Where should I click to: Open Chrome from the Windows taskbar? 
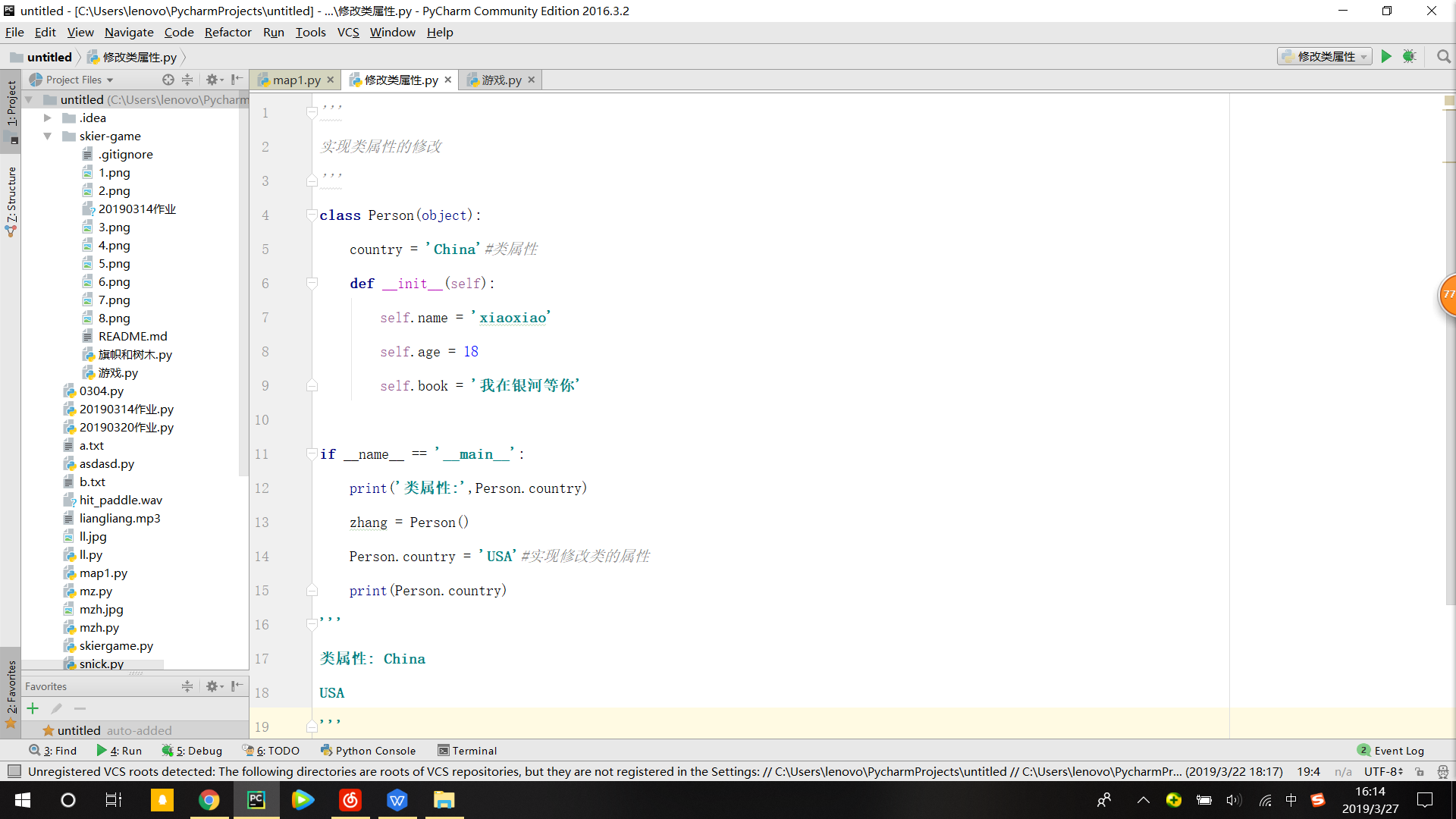(209, 800)
